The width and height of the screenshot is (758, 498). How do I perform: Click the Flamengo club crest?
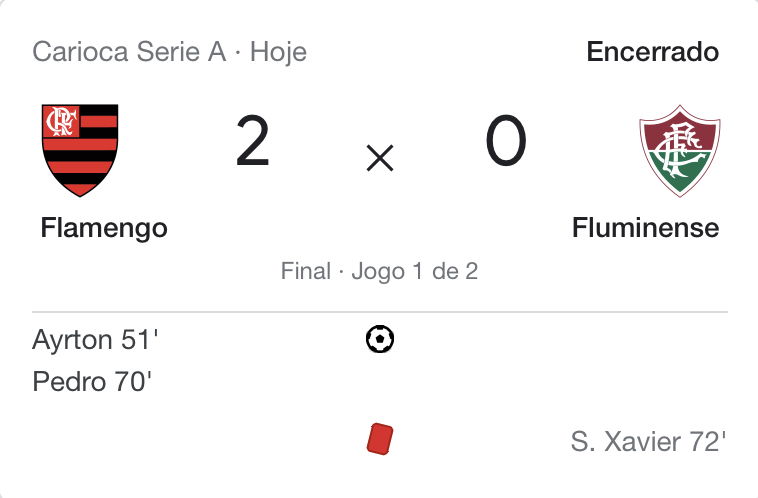(80, 150)
